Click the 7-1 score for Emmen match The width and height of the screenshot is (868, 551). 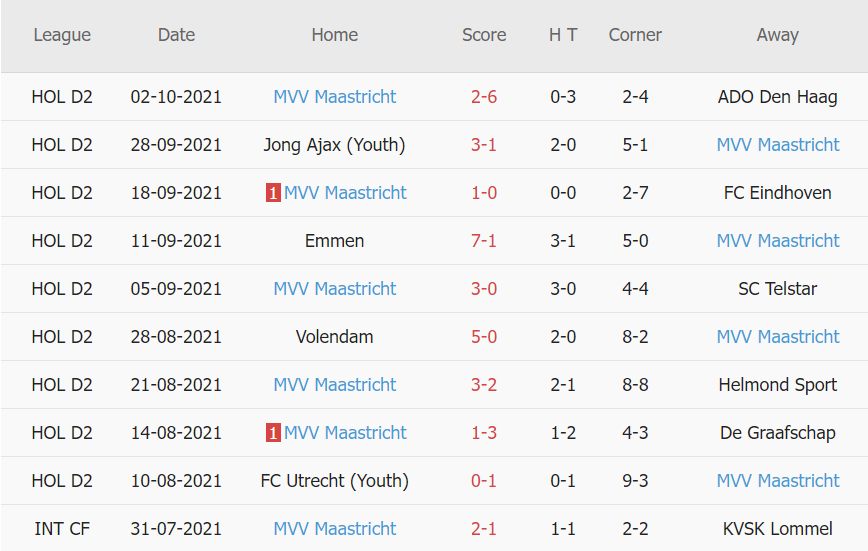[x=484, y=241]
